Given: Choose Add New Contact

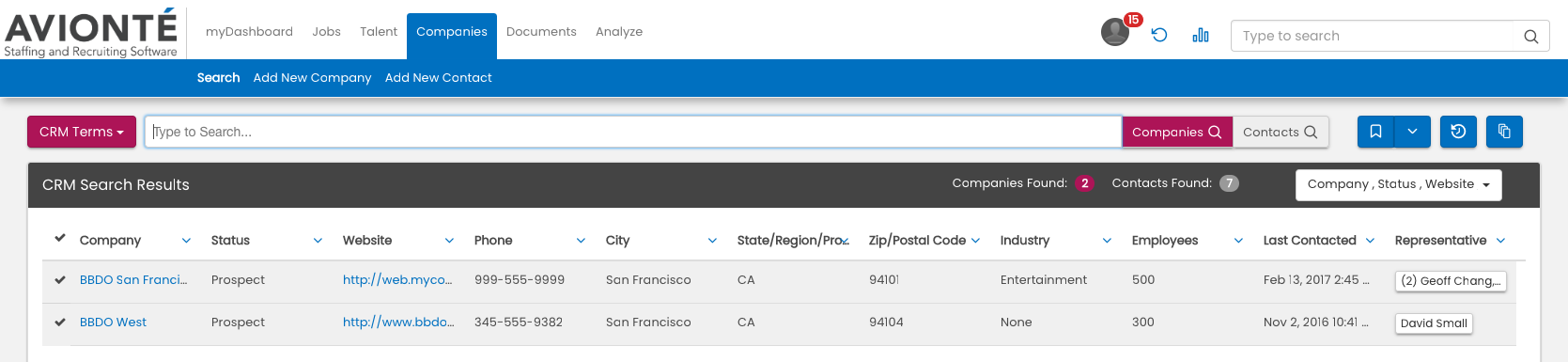Looking at the screenshot, I should (x=438, y=78).
